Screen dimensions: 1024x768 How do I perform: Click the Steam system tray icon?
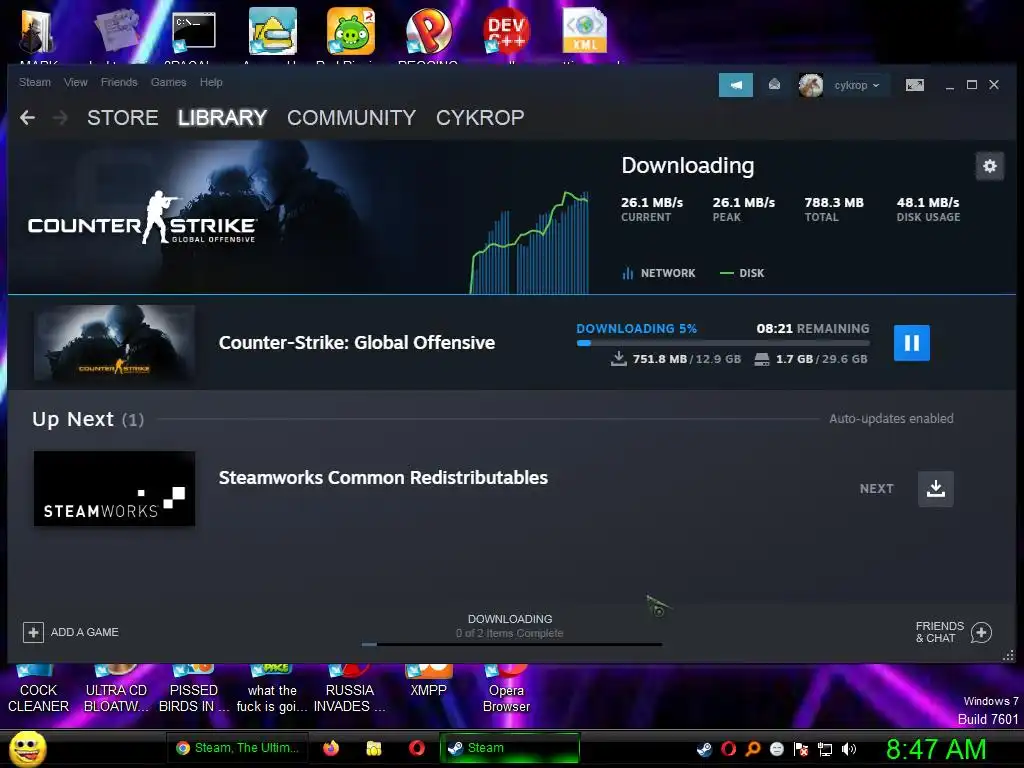[704, 750]
